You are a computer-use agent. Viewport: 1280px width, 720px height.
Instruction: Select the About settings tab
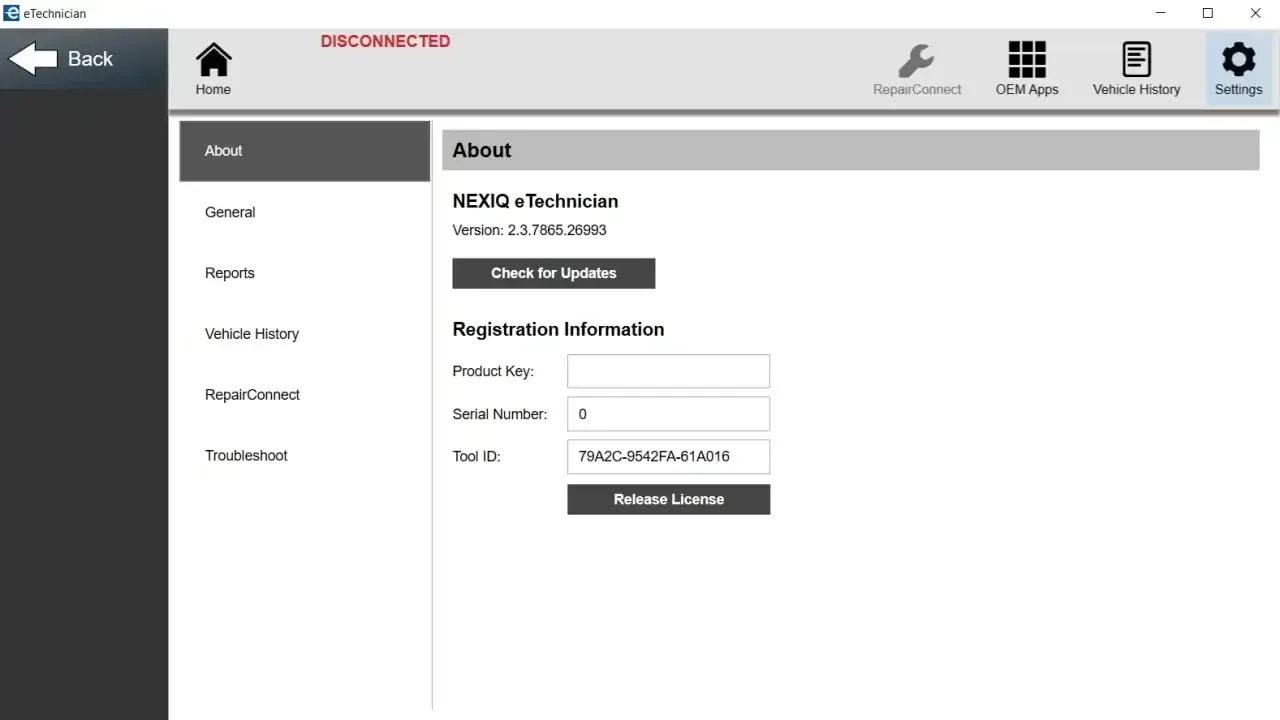coord(305,151)
